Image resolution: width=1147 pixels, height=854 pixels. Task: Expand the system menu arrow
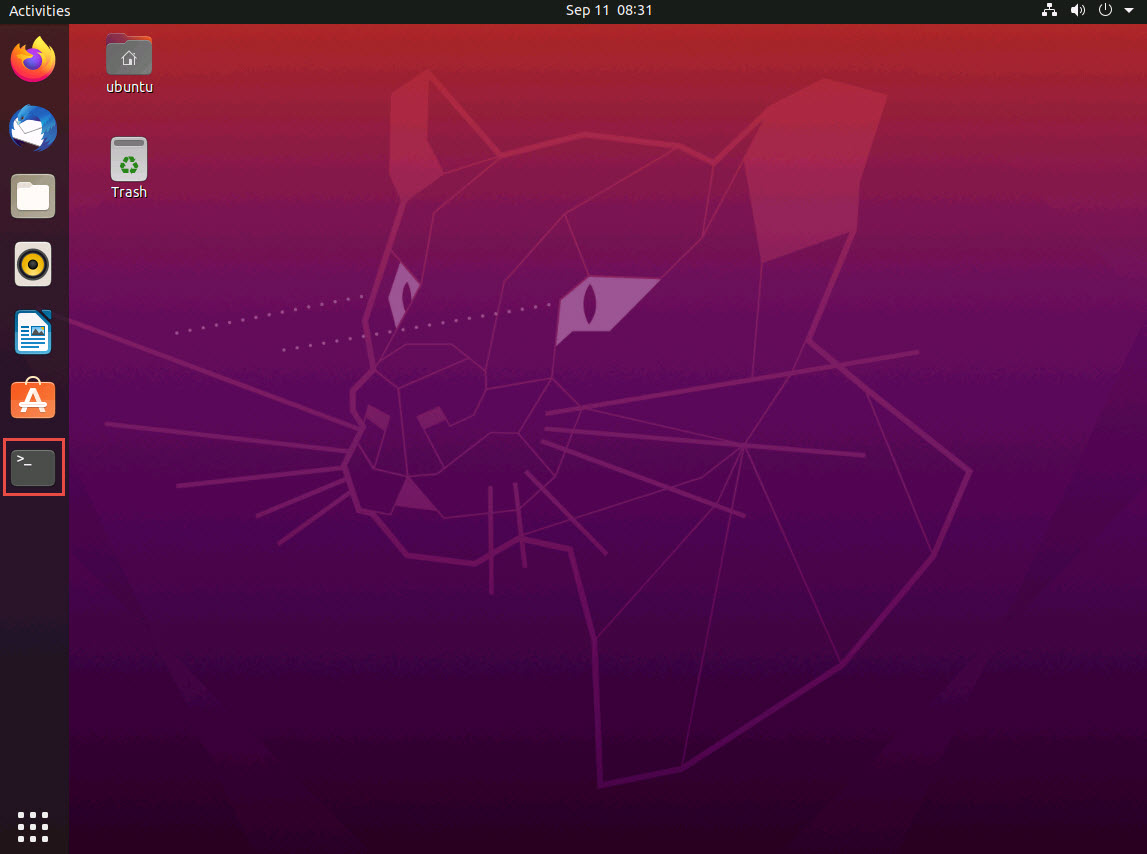[x=1129, y=10]
